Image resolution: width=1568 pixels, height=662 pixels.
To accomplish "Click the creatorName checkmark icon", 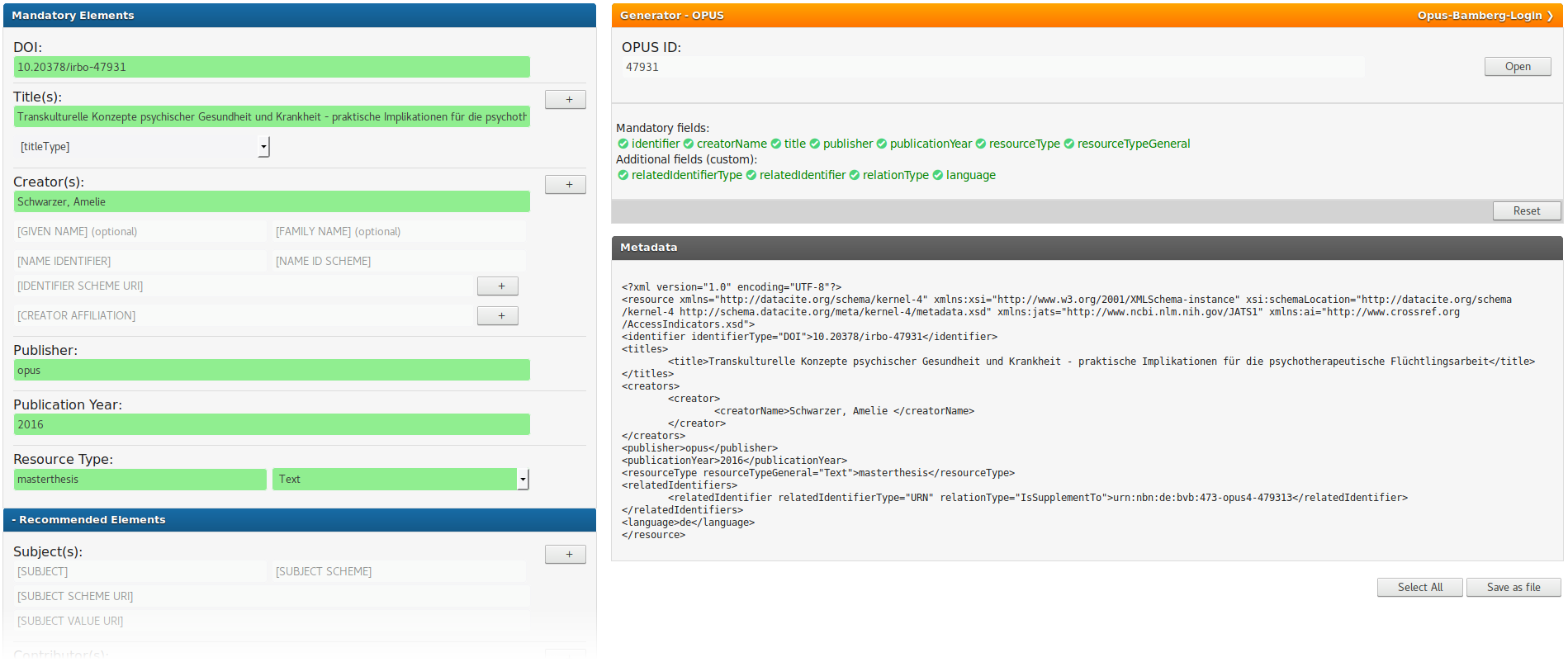I will click(689, 144).
